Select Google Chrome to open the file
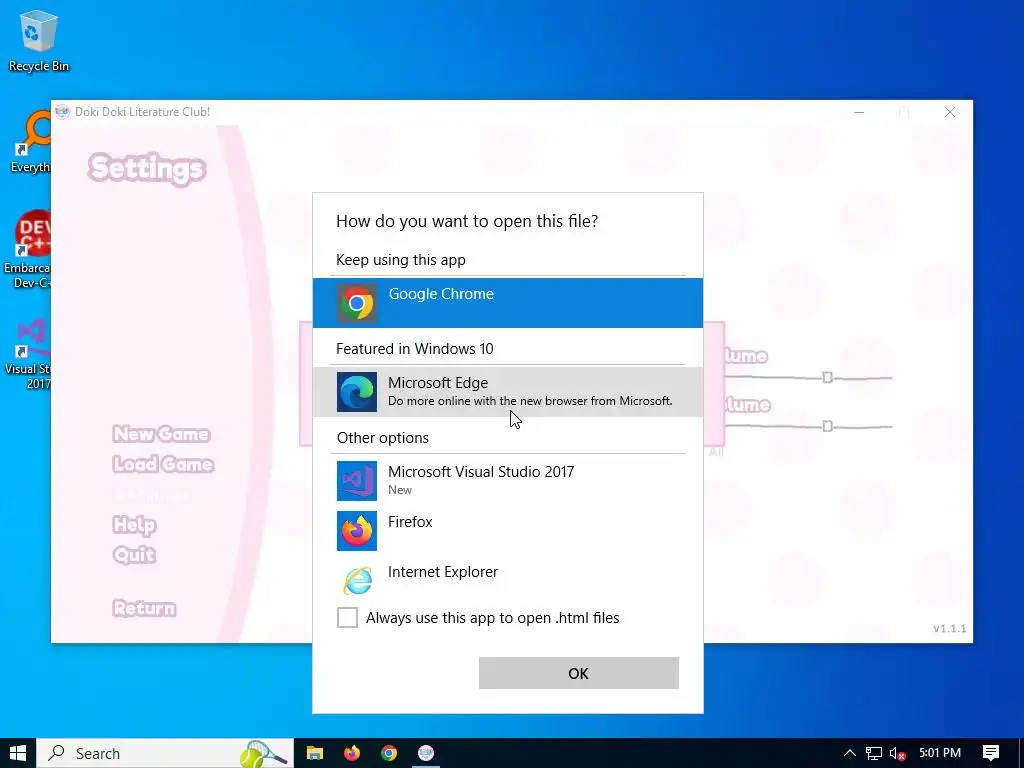Image resolution: width=1024 pixels, height=768 pixels. click(x=507, y=302)
